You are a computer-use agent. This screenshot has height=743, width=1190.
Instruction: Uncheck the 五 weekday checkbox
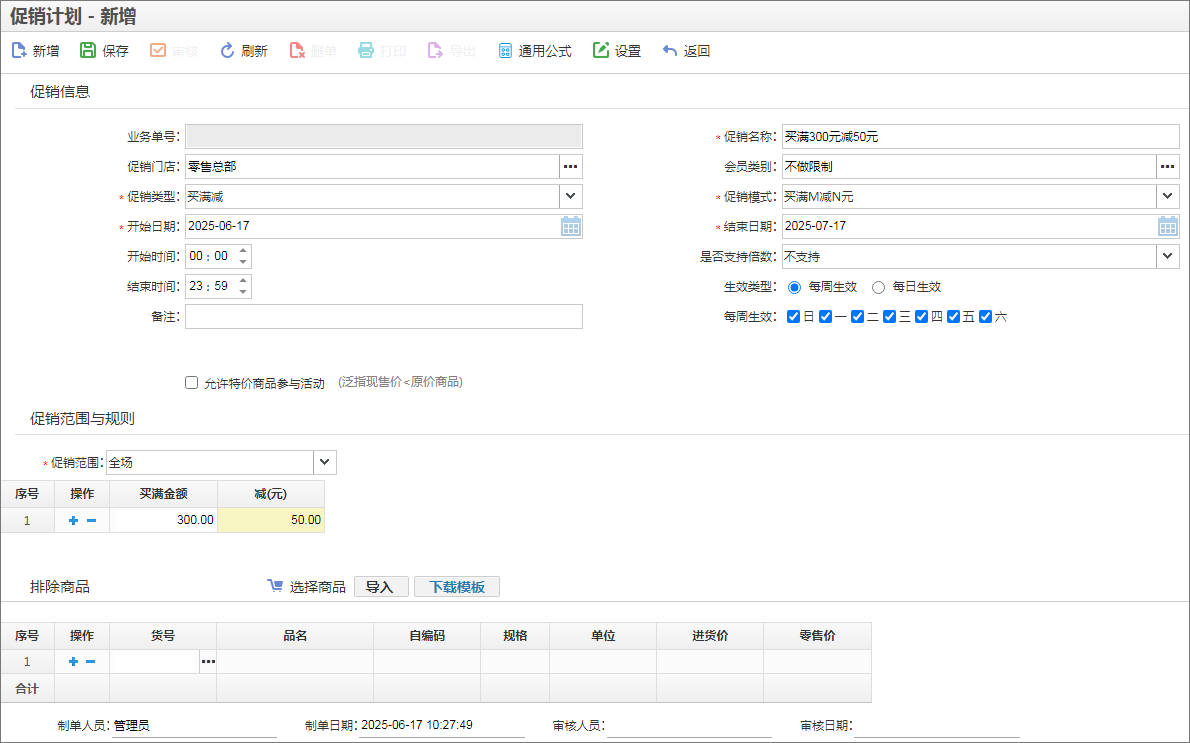click(953, 316)
